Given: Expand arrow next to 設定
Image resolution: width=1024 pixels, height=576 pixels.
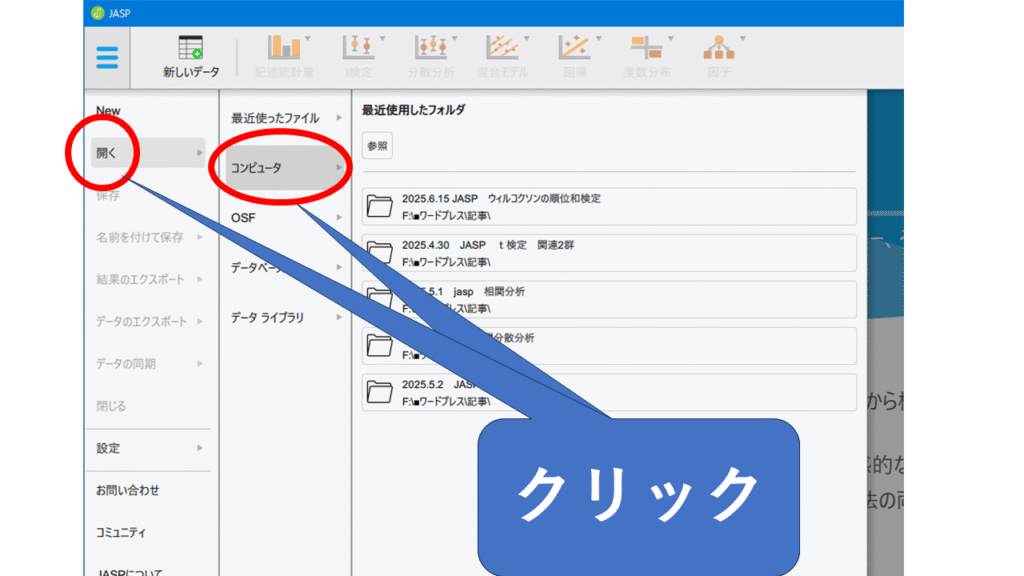Looking at the screenshot, I should [x=200, y=448].
